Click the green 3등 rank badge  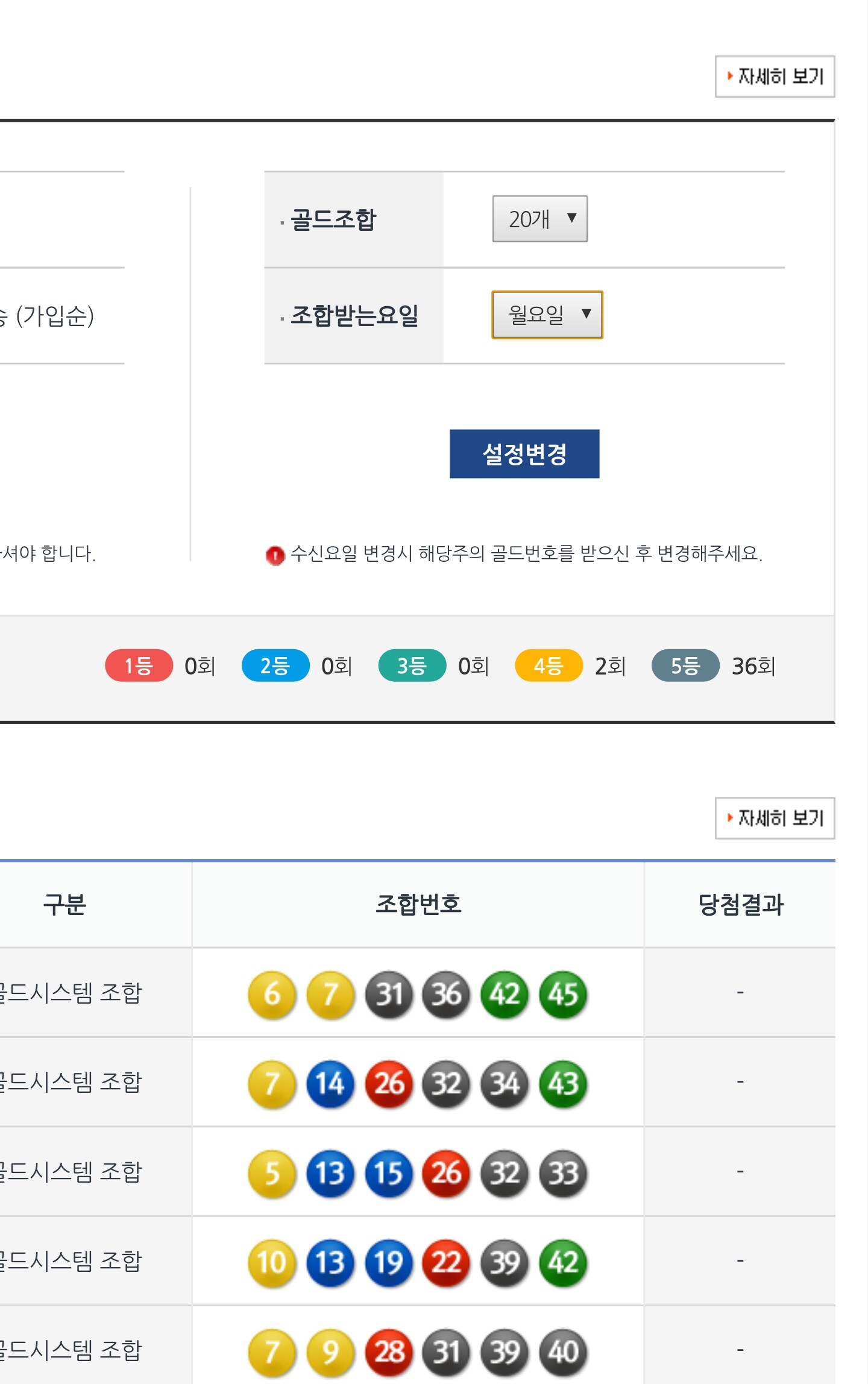[412, 665]
